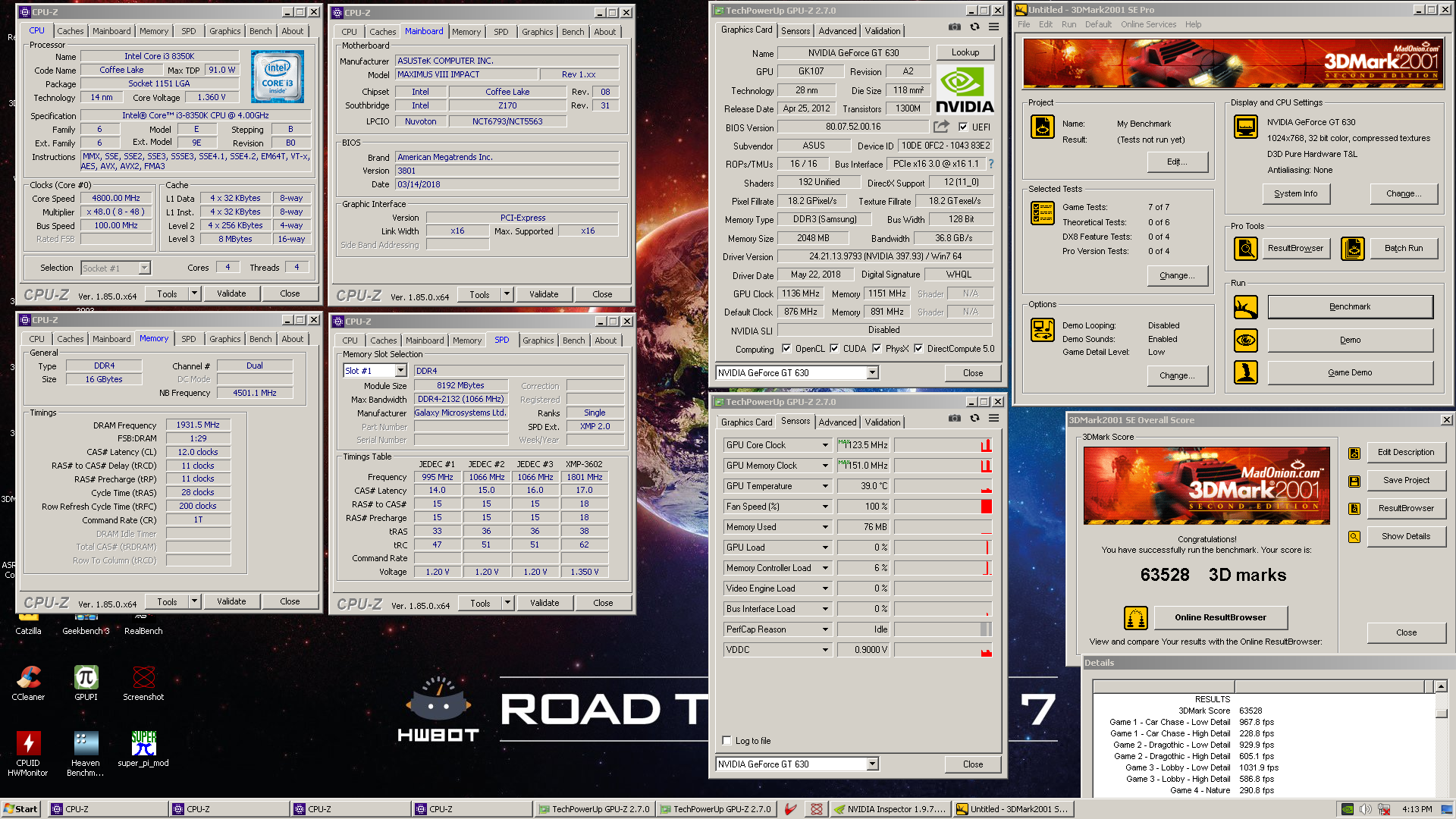Expand the PerfCap Reason sensor dropdown
This screenshot has height=819, width=1456.
(x=826, y=629)
